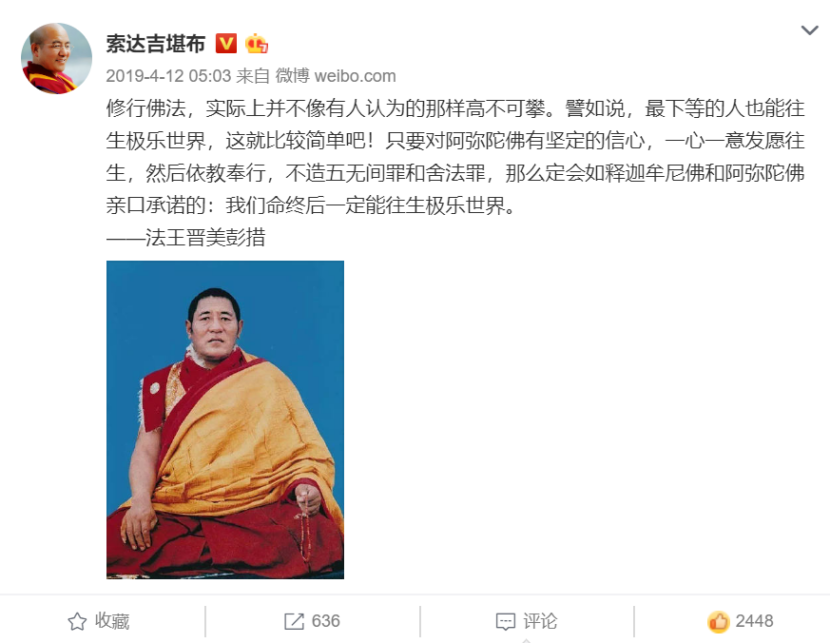Click the repost share arrow icon
Screen dimensions: 831x643
(294, 621)
